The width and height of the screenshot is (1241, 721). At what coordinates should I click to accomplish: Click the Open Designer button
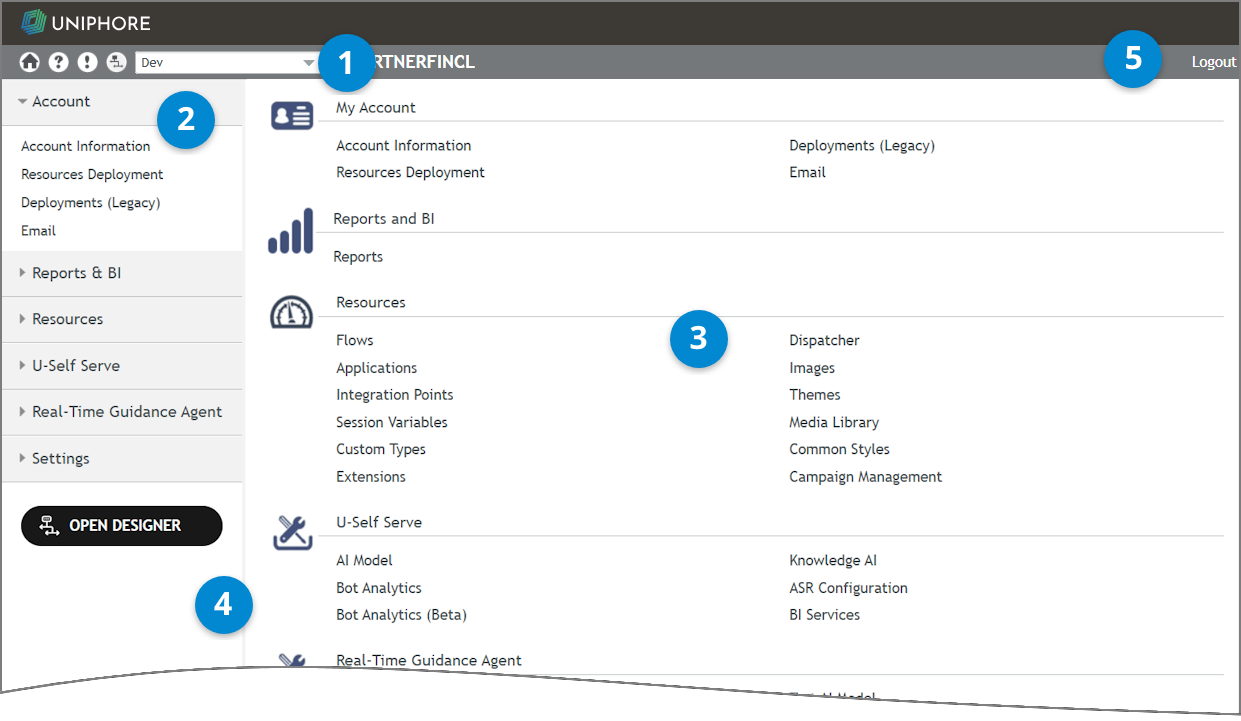(122, 525)
